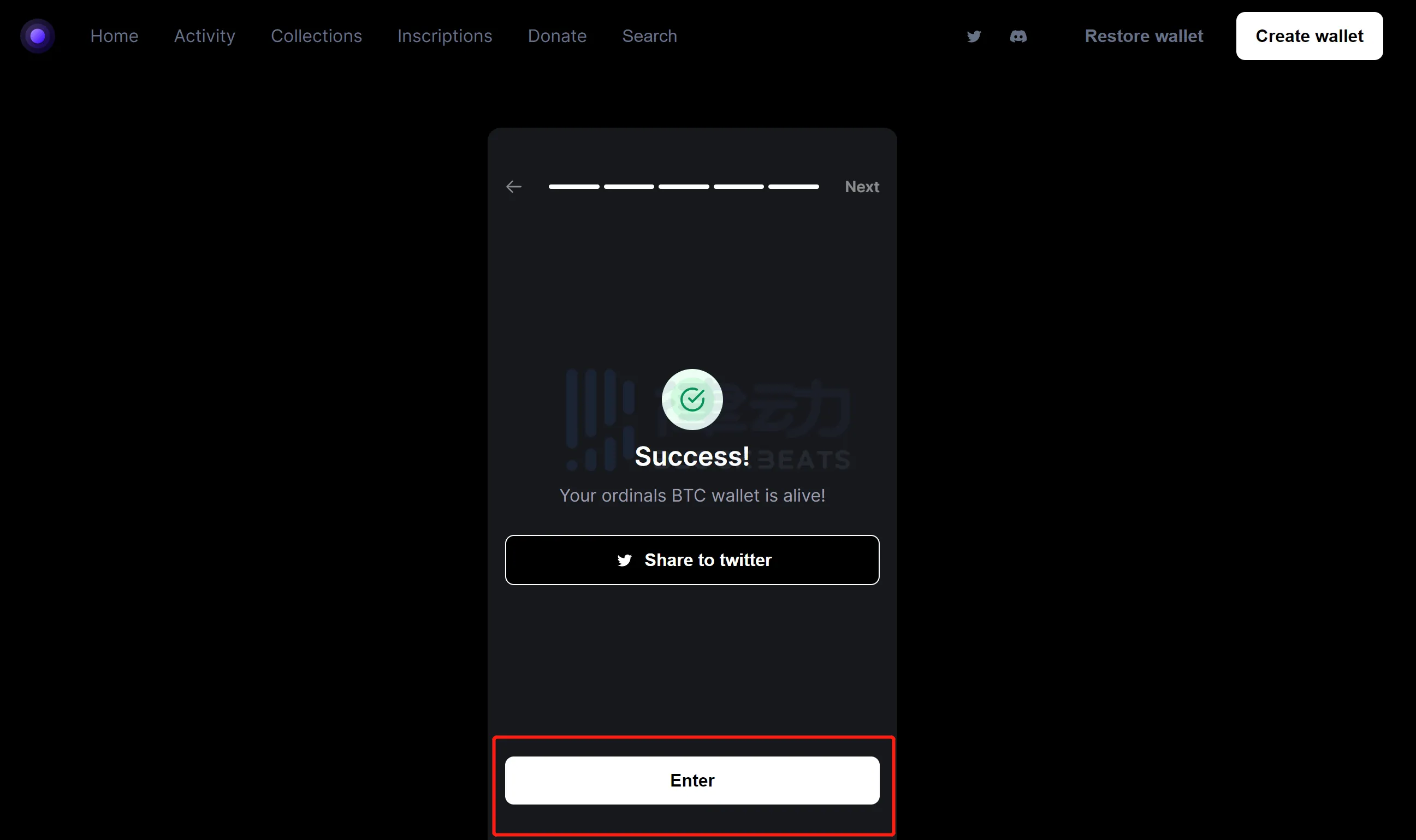
Task: Click the success checkmark icon
Action: [x=691, y=399]
